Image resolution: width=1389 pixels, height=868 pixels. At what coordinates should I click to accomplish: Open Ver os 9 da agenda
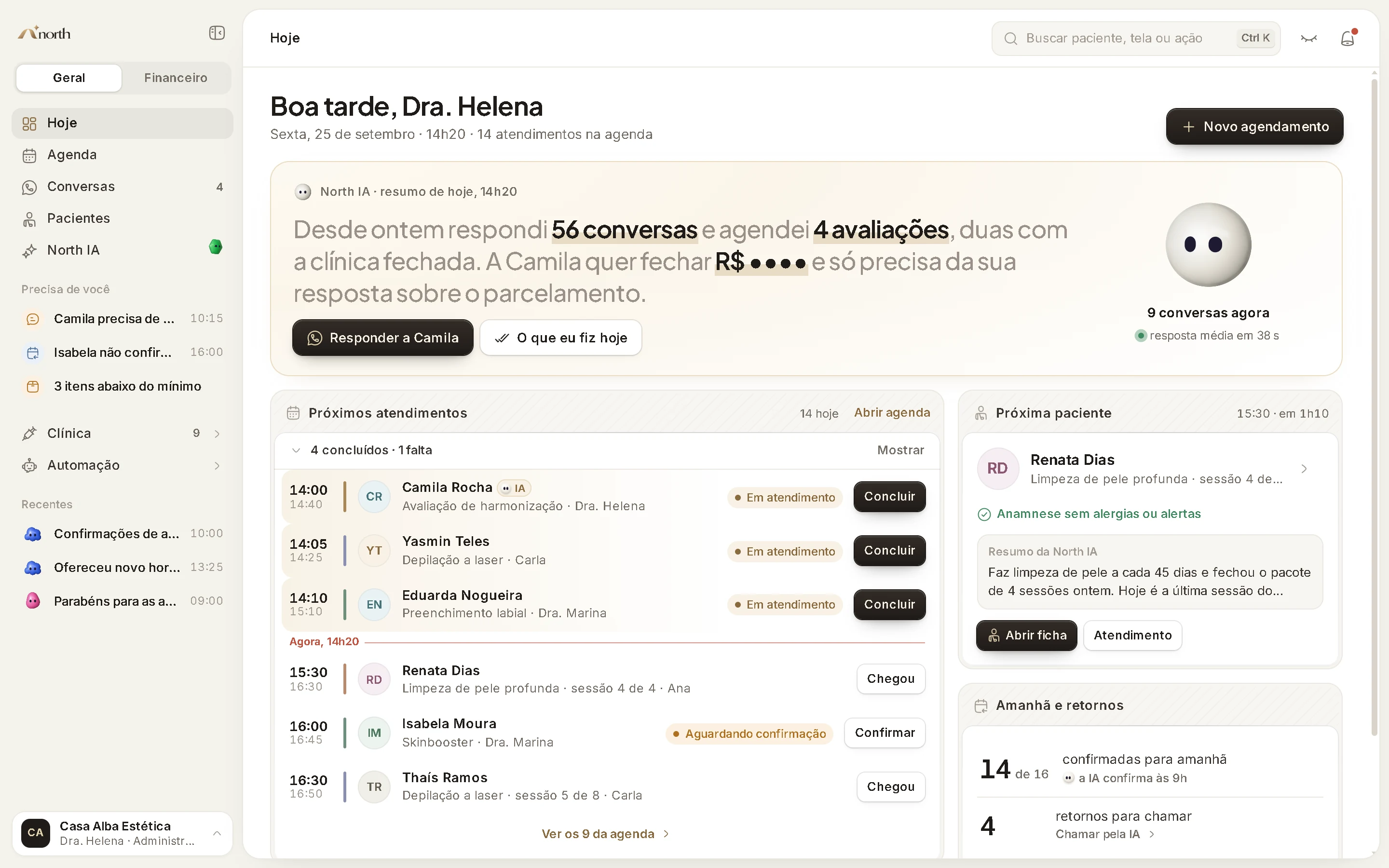click(606, 834)
